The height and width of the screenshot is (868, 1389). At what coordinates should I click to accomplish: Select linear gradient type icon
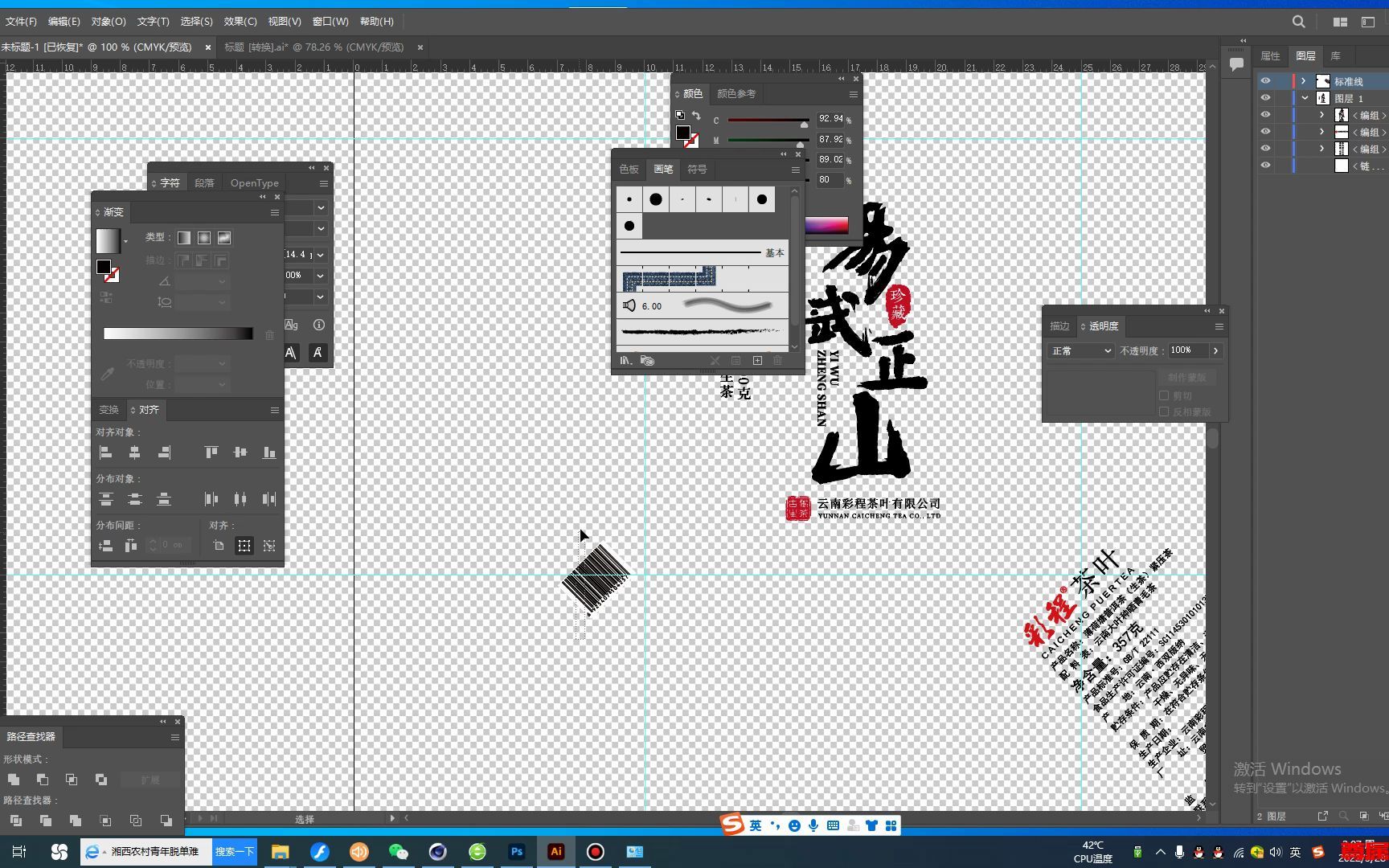tap(184, 238)
